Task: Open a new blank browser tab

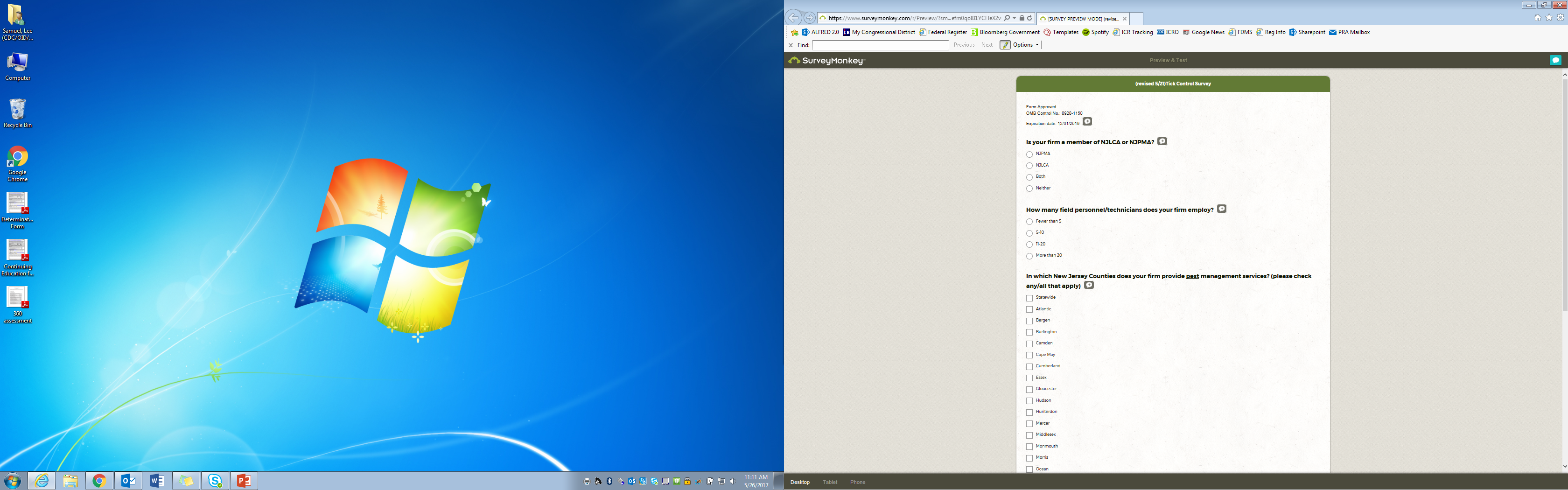Action: click(1136, 19)
